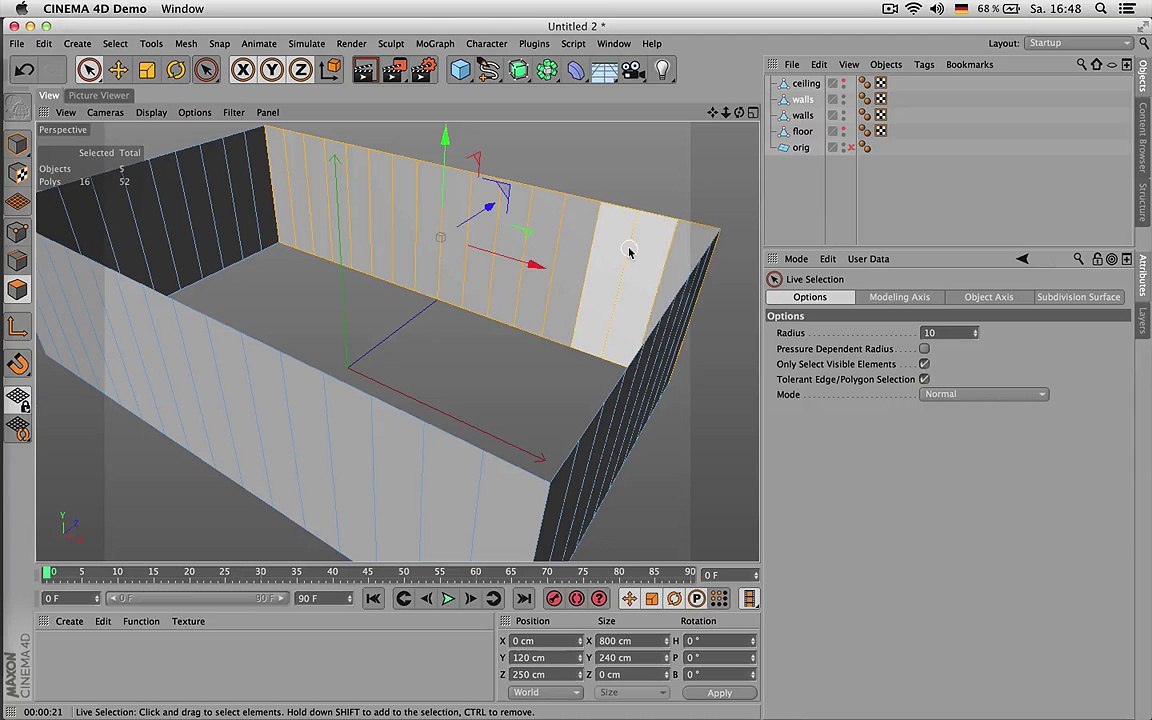Select the Scale tool
1152x720 pixels.
(147, 70)
